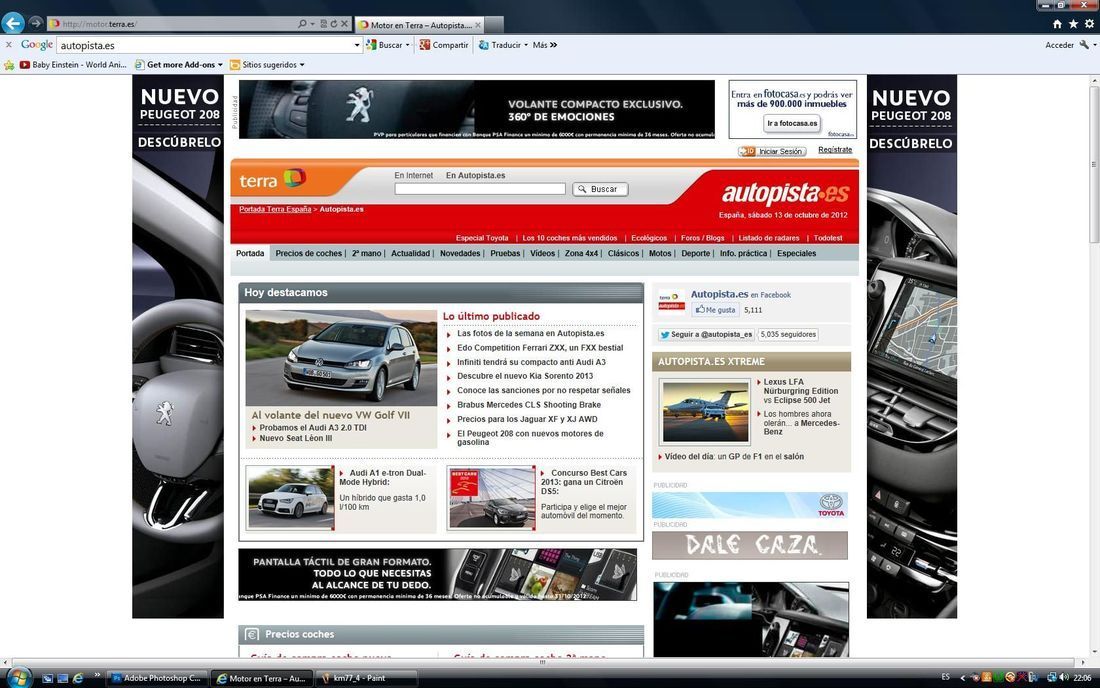Click the Toyota advertisement banner
The height and width of the screenshot is (688, 1100).
[x=750, y=505]
